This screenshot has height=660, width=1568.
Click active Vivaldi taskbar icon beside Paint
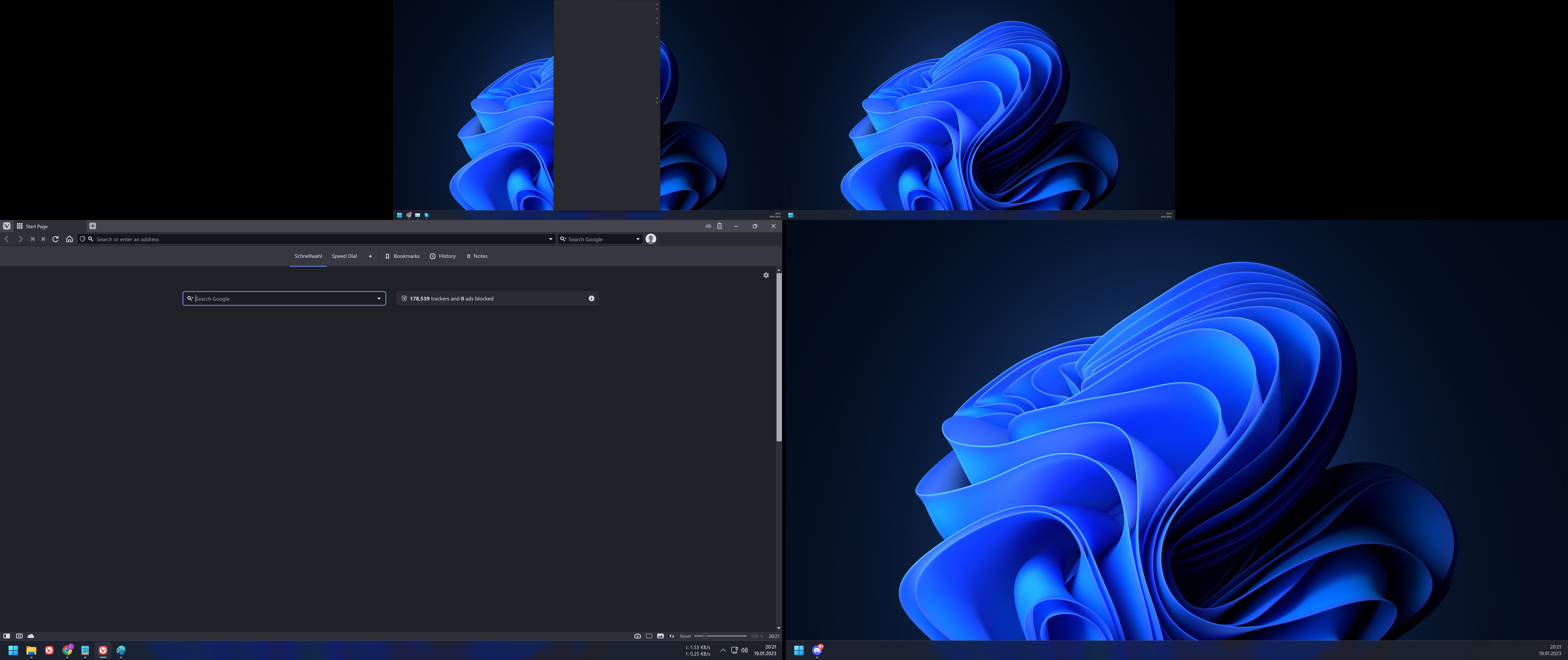click(103, 650)
